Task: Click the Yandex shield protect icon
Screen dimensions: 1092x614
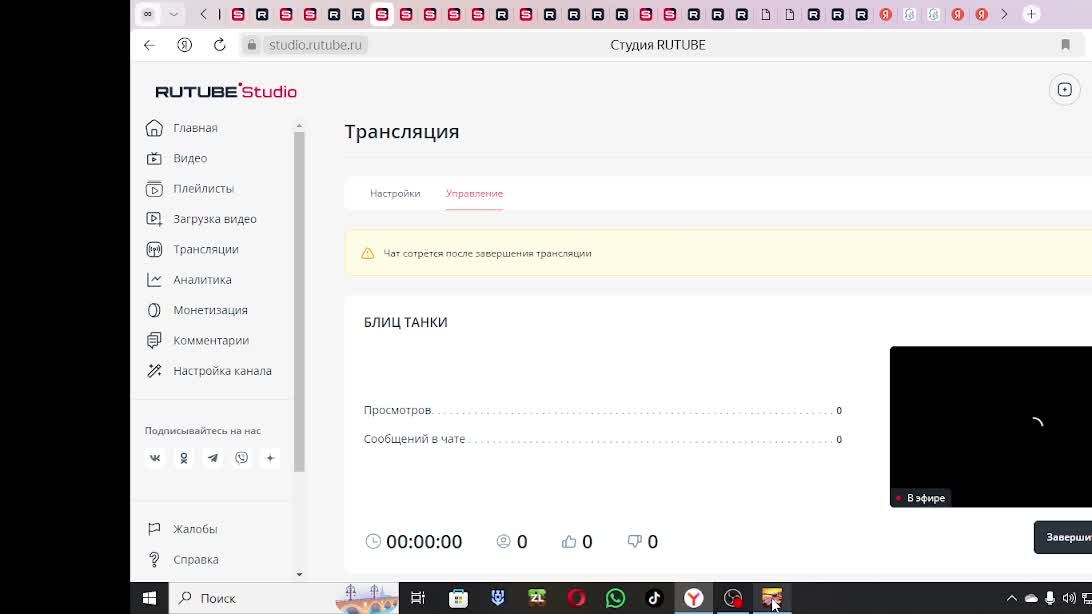Action: tap(185, 45)
